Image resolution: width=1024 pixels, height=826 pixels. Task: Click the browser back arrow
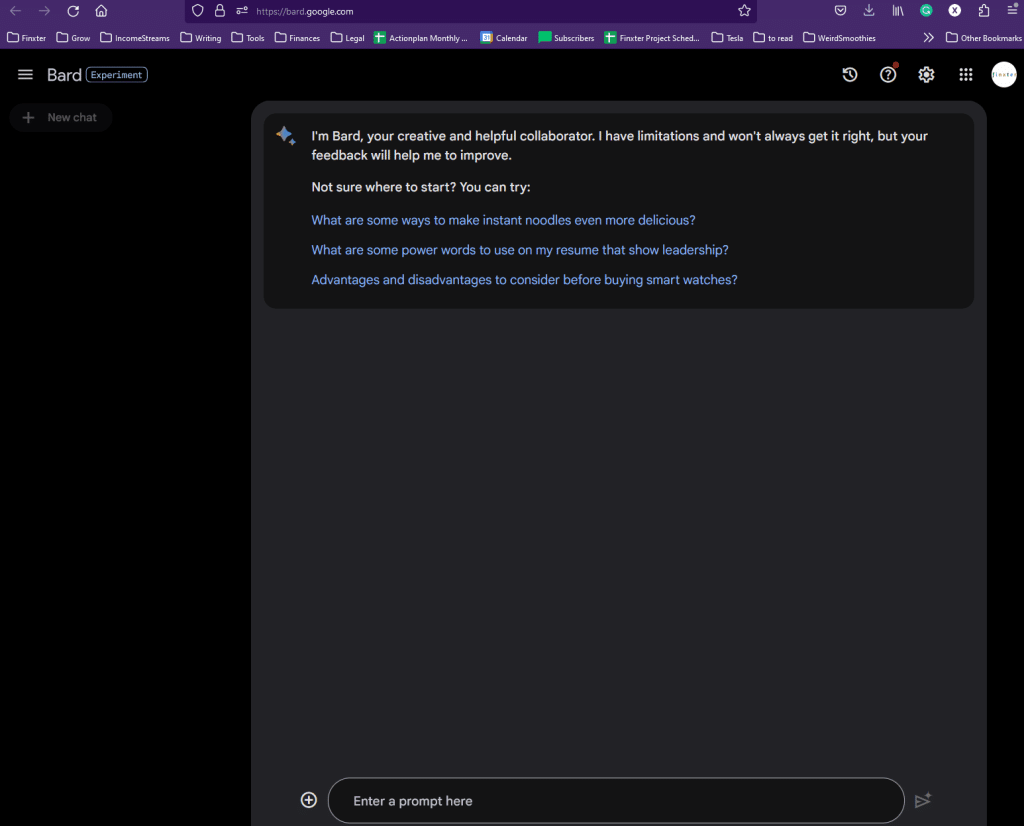16,10
